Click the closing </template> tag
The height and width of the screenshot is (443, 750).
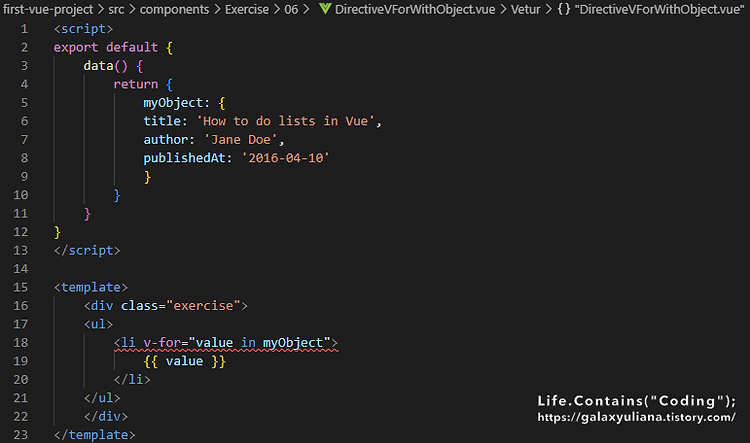point(94,435)
